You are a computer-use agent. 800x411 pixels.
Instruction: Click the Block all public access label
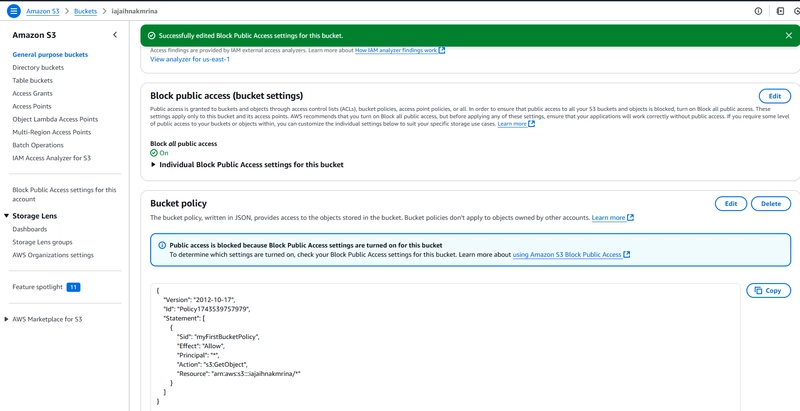tap(184, 144)
